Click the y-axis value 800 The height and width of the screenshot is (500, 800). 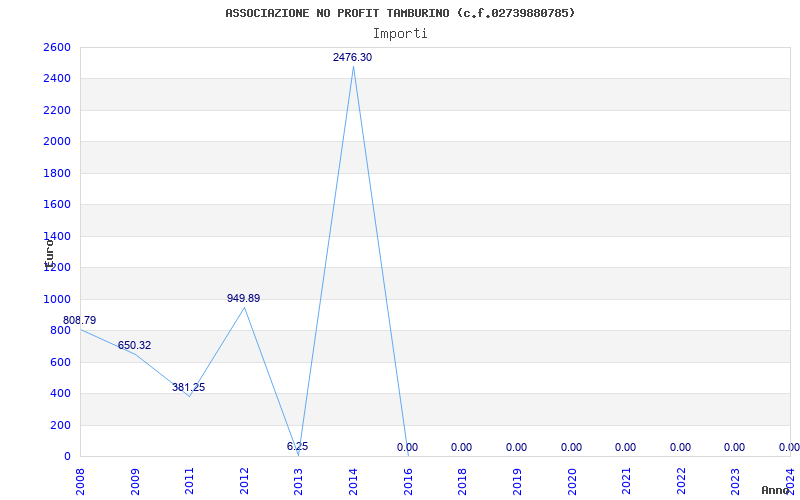(60, 331)
